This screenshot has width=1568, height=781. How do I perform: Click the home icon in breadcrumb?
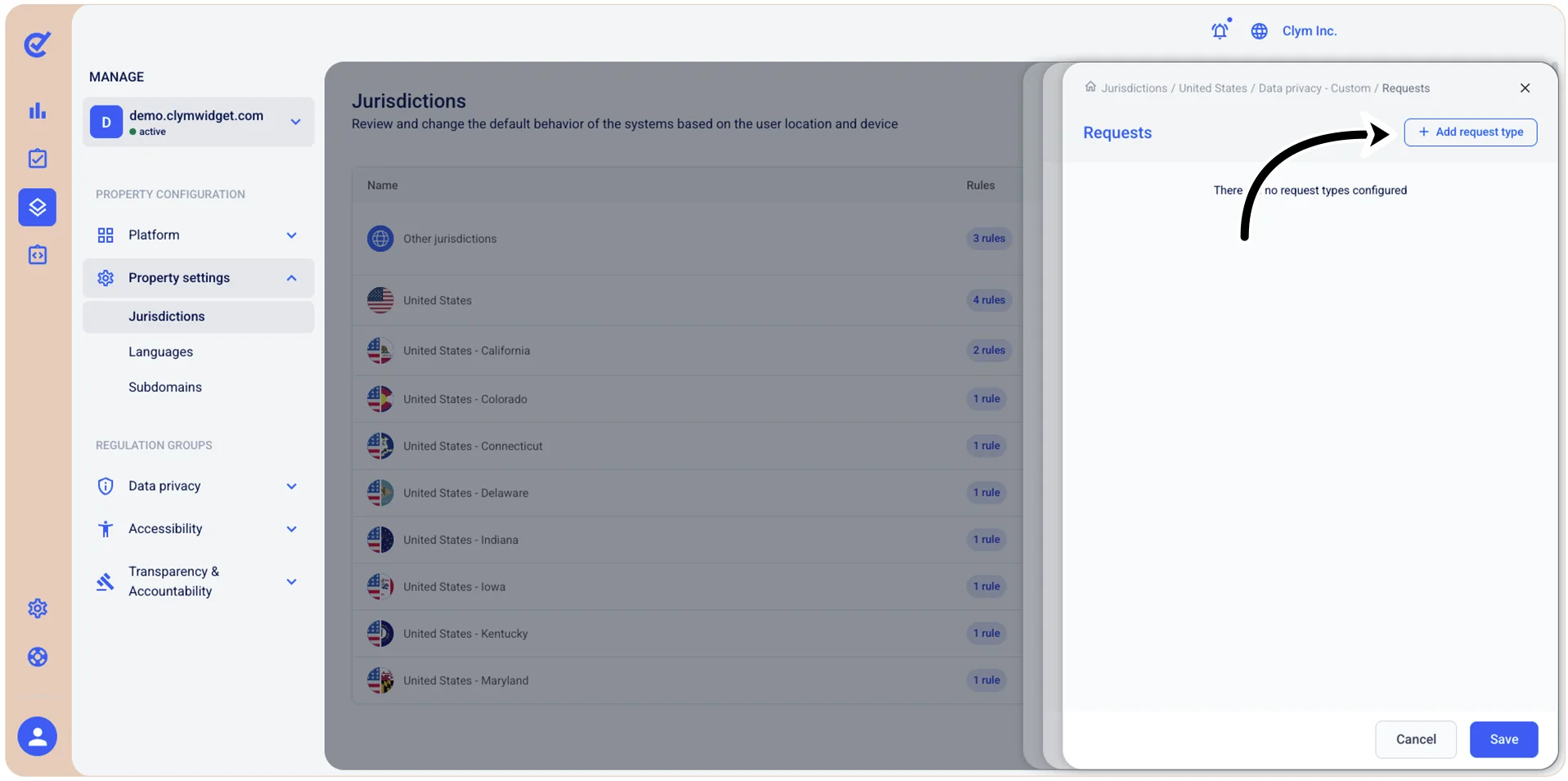pos(1090,87)
